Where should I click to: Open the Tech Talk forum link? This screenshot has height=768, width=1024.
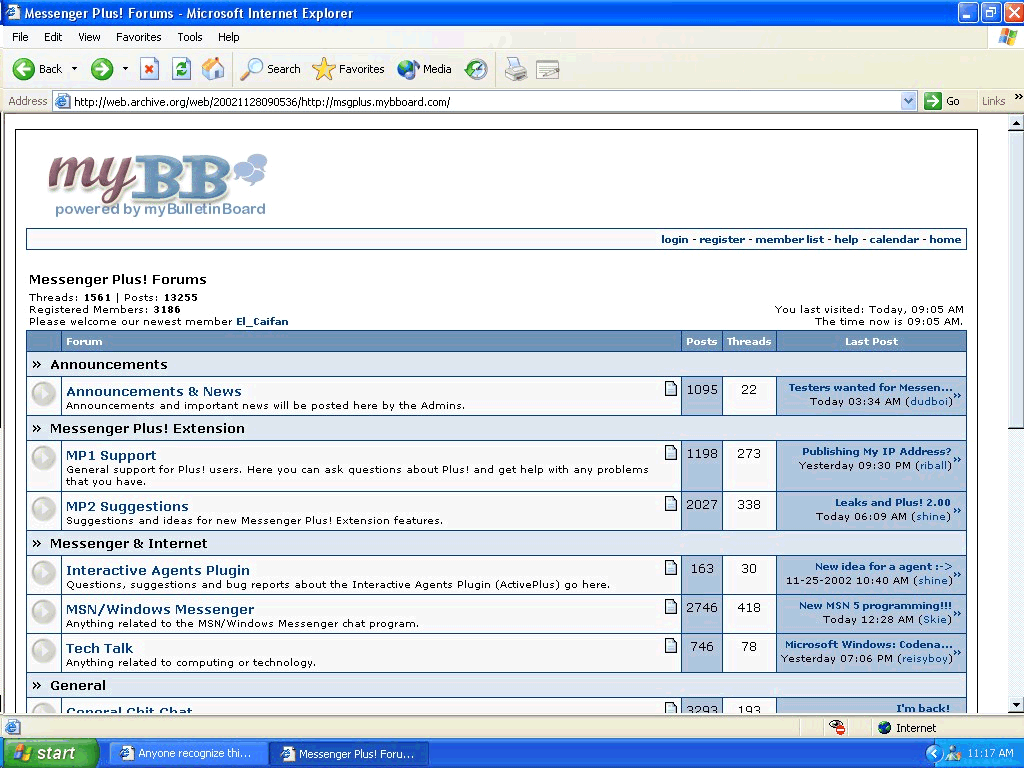point(99,648)
